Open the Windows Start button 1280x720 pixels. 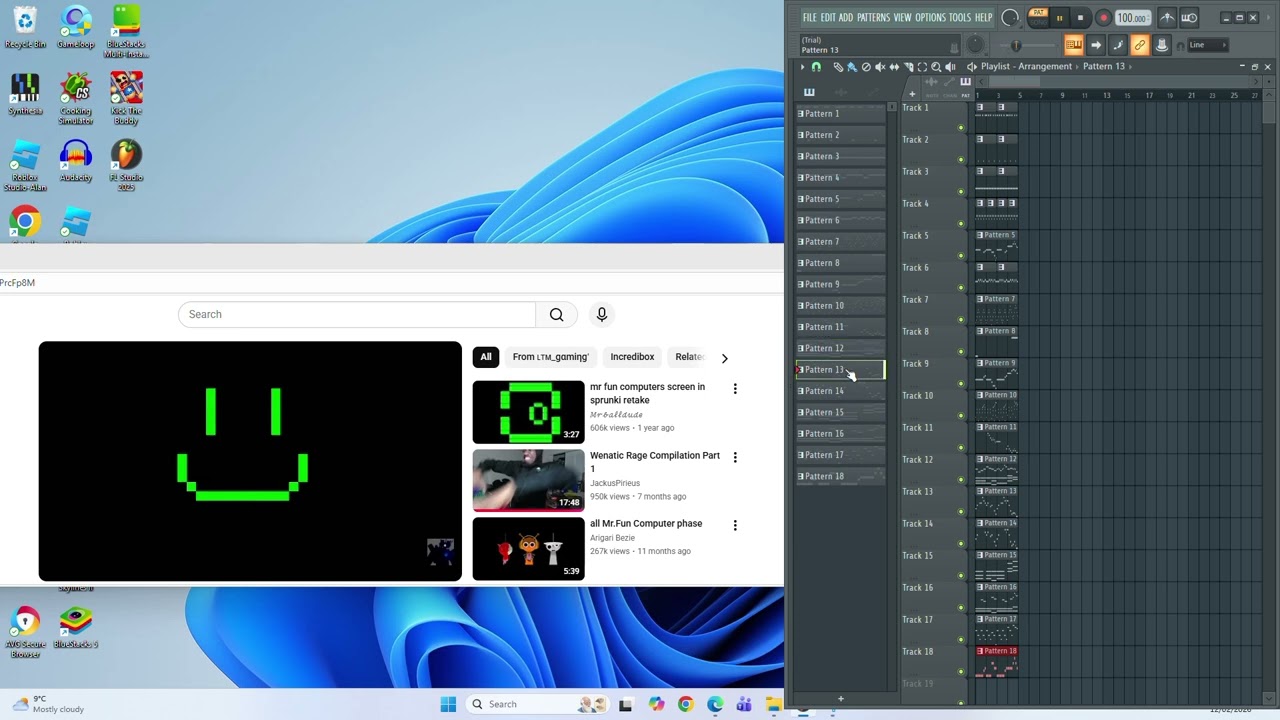[x=448, y=704]
